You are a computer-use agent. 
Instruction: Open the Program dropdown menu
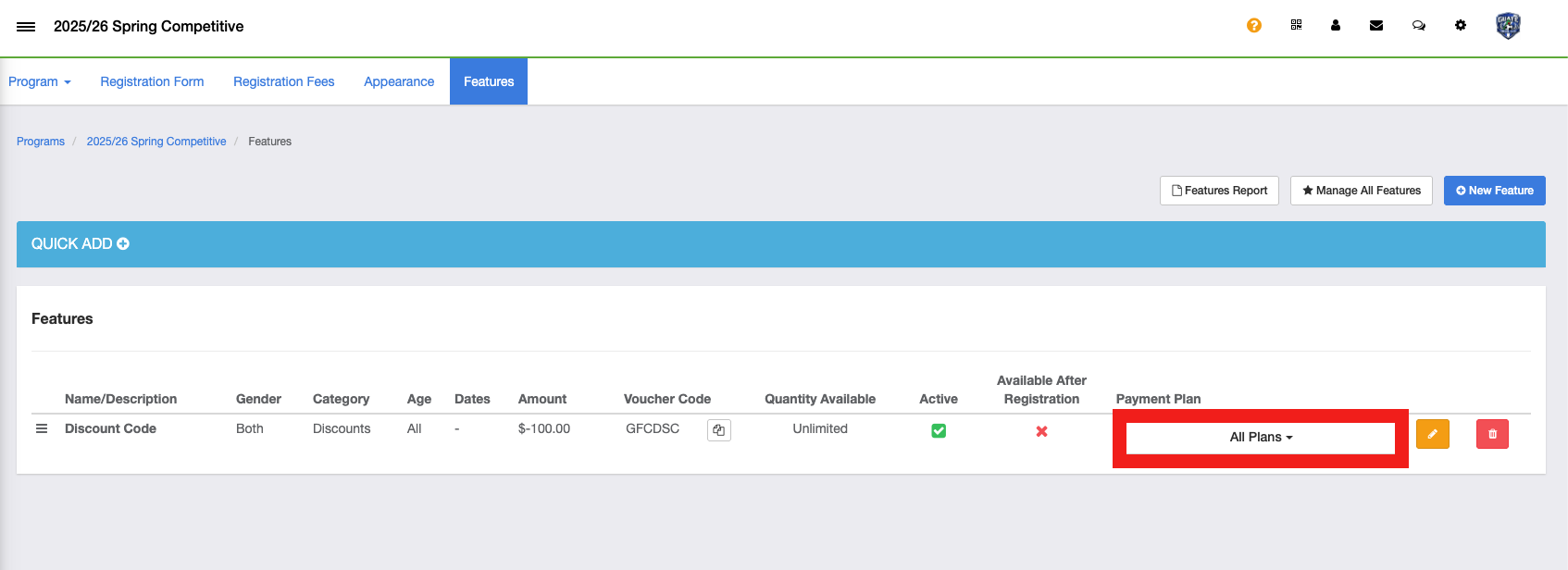point(40,81)
